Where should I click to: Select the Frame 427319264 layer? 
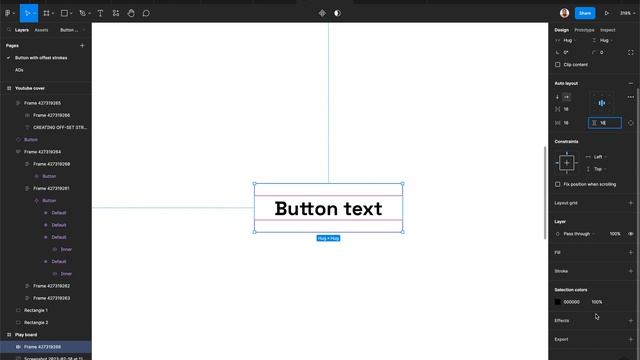click(x=42, y=152)
